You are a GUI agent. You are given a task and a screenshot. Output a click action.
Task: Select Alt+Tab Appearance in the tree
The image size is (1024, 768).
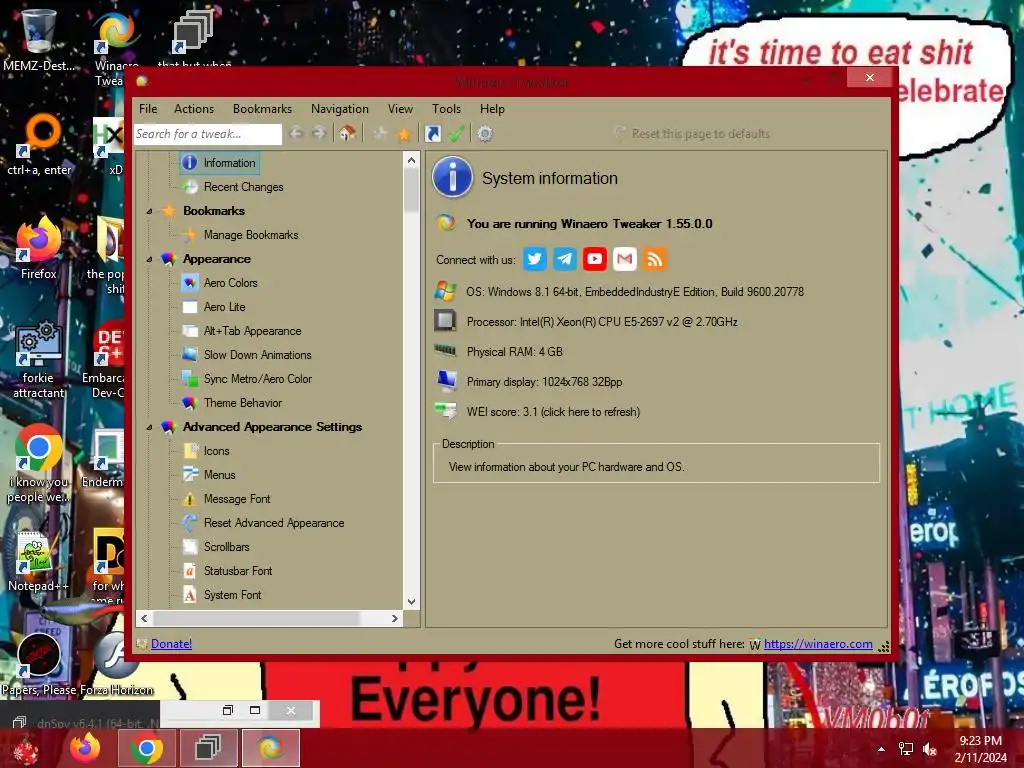coord(252,331)
